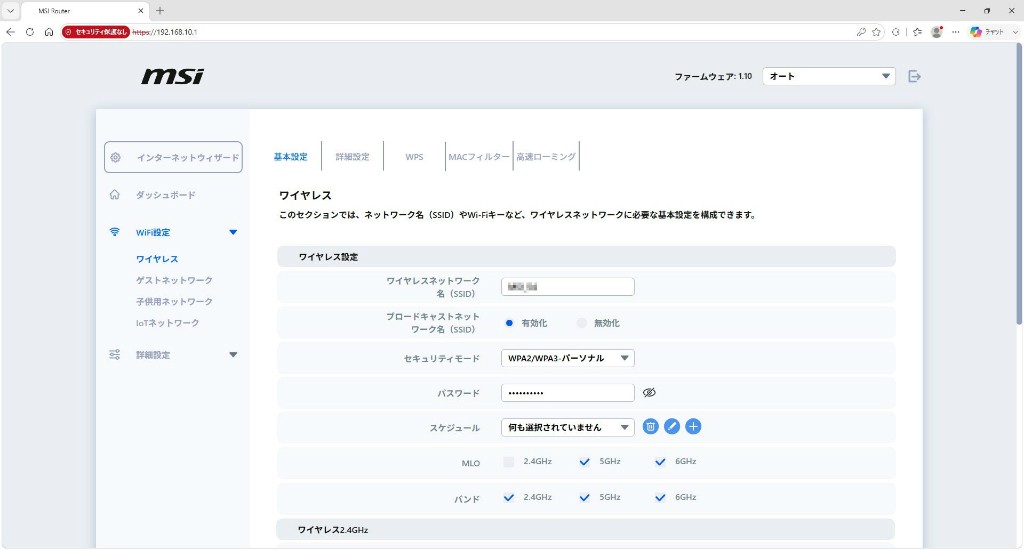This screenshot has width=1024, height=550.
Task: Click the page vertical scrollbar
Action: [x=1019, y=183]
